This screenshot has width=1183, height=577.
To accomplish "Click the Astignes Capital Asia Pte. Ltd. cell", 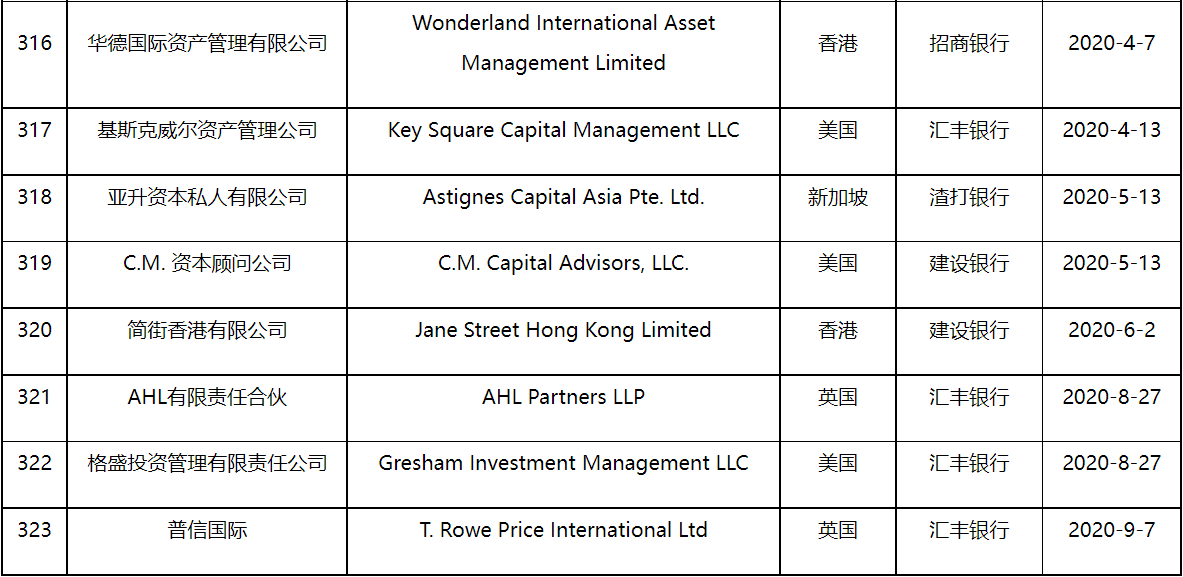I will 564,208.
